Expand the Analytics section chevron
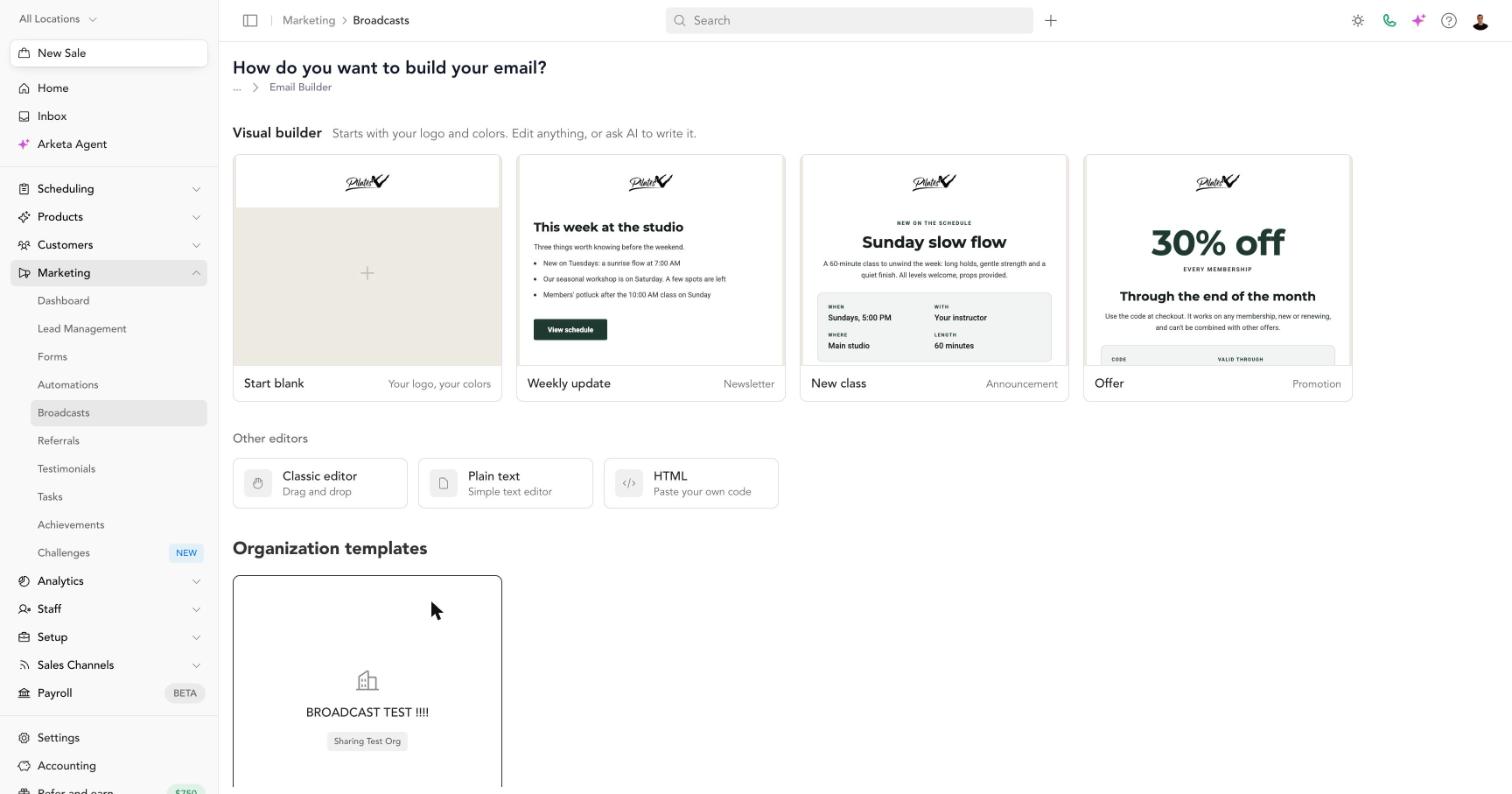The image size is (1512, 794). [x=196, y=581]
